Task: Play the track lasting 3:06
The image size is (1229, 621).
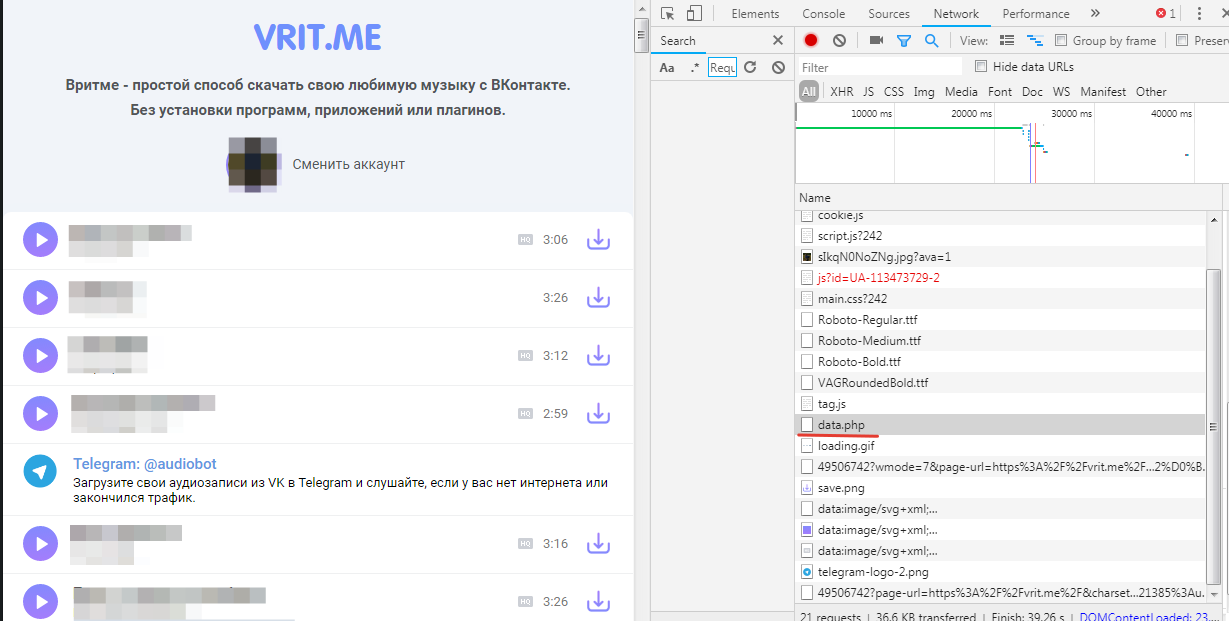Action: click(x=41, y=240)
